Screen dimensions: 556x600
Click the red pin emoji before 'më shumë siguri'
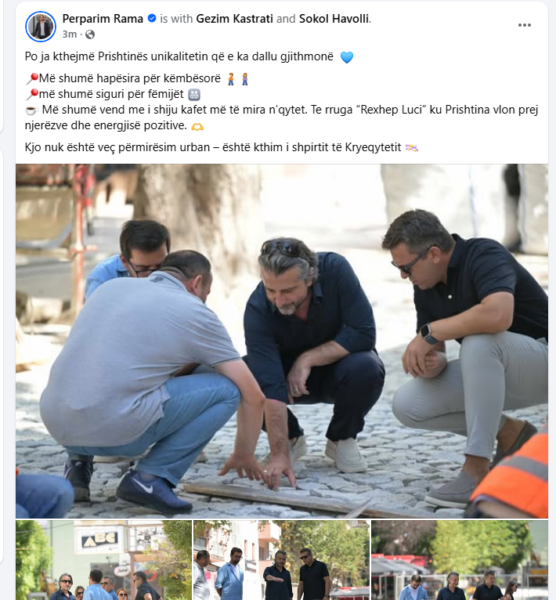32,94
